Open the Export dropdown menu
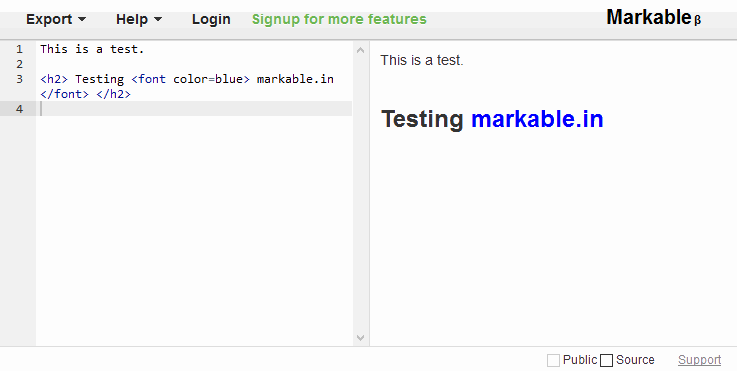Screen dimensions: 737x371 click(56, 19)
